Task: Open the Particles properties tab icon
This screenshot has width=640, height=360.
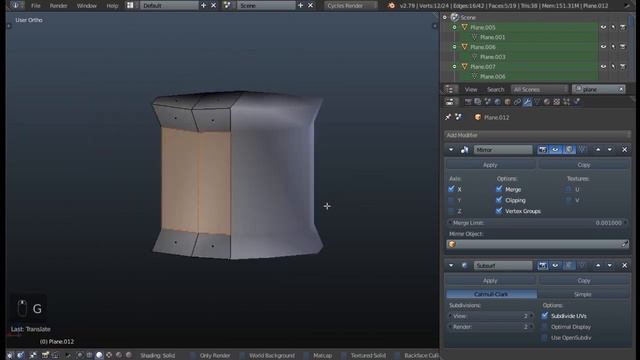Action: 567,102
